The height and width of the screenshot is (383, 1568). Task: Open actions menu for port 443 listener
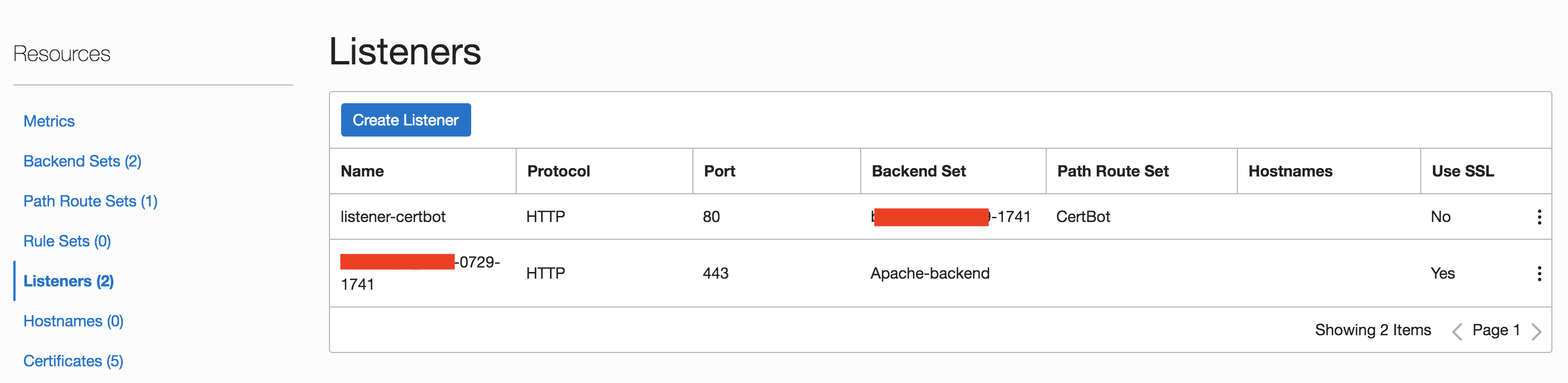tap(1539, 274)
